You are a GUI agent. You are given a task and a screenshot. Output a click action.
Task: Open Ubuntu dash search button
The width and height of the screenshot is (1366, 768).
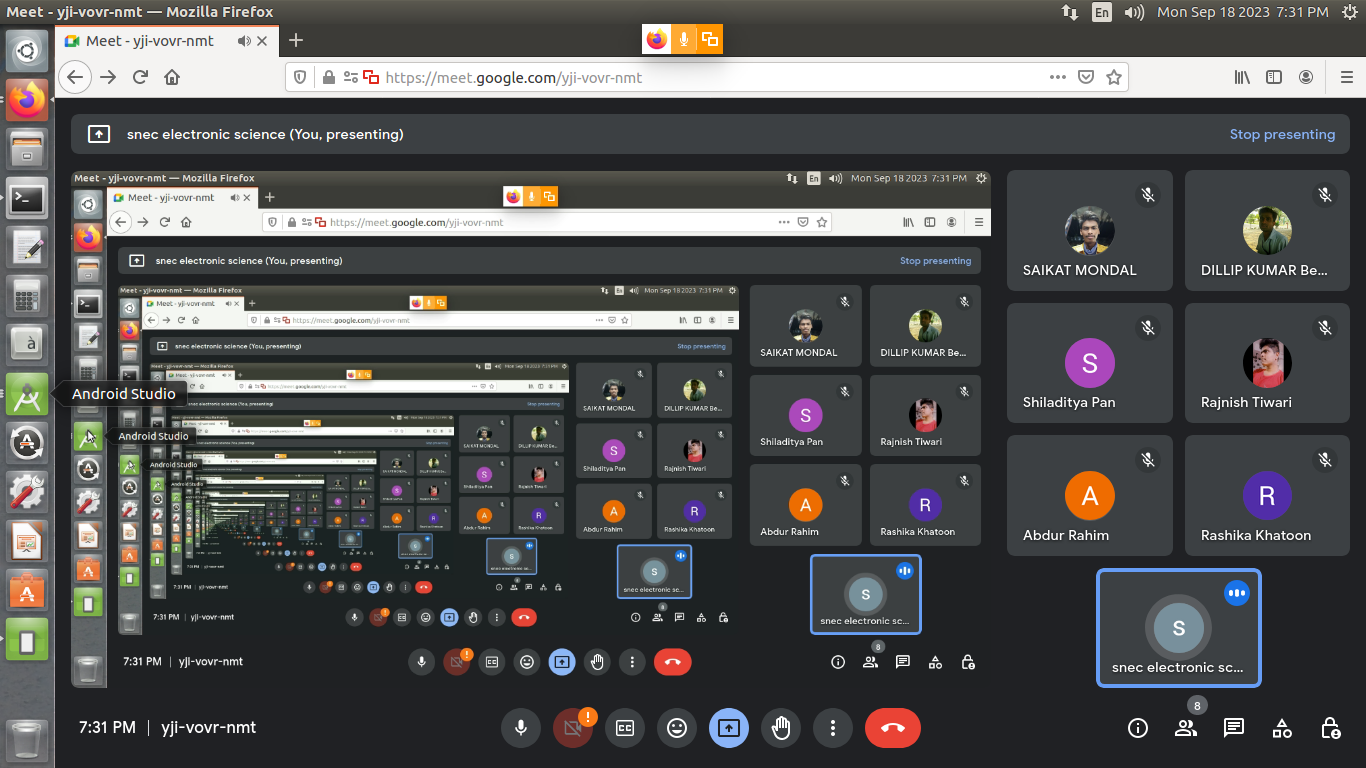point(27,50)
